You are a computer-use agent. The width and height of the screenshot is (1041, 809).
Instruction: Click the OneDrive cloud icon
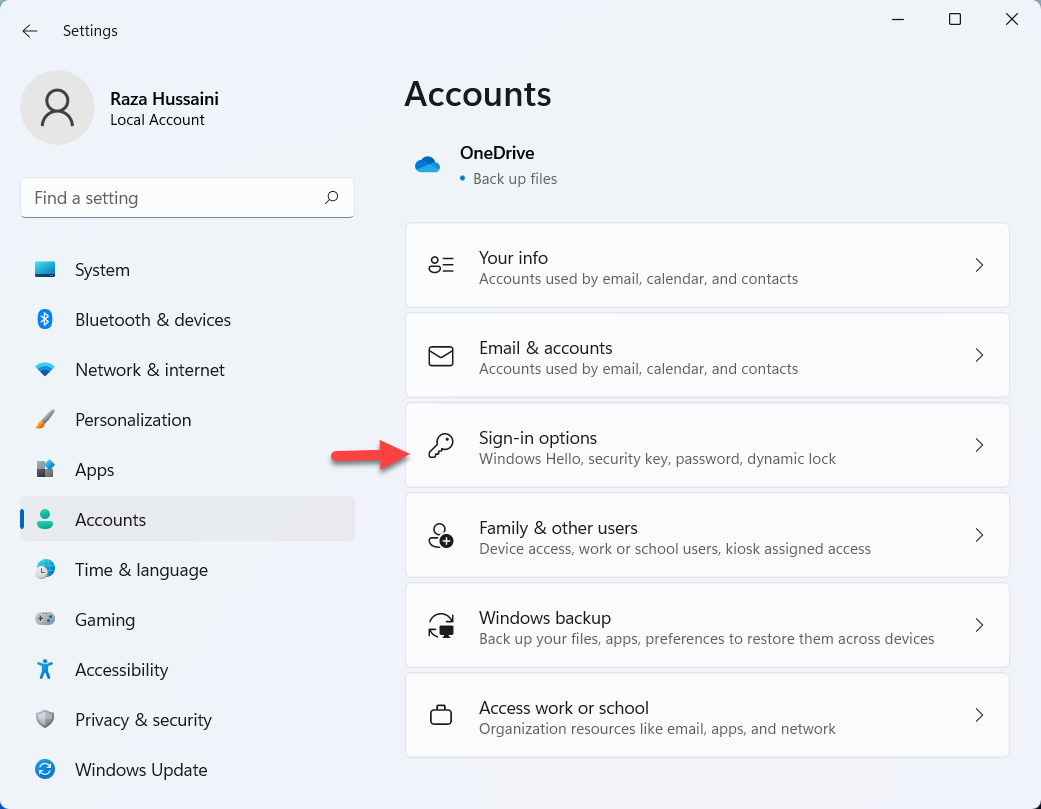click(x=428, y=165)
